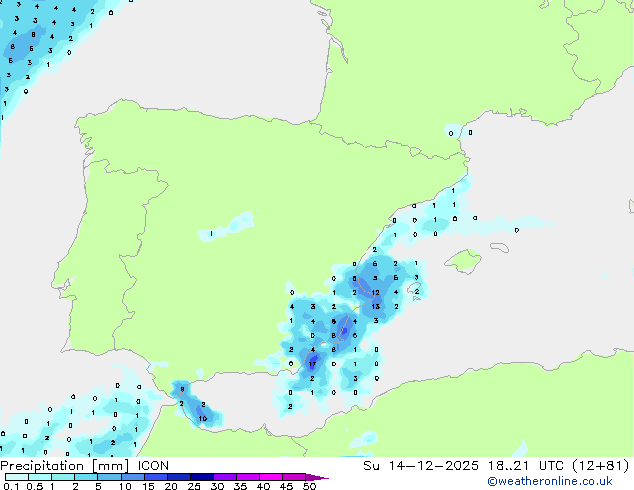Screen dimensions: 634x490
Task: Click the '12' precipitation value on the map
Action: [x=376, y=292]
